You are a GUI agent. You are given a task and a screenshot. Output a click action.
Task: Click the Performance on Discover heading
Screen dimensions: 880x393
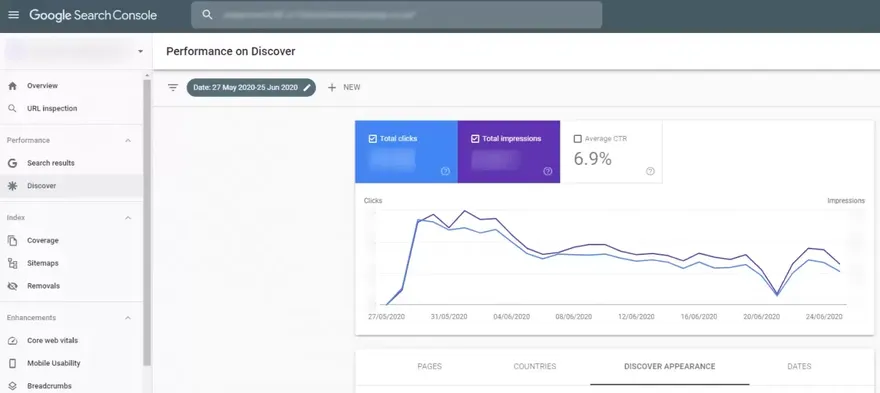click(231, 52)
